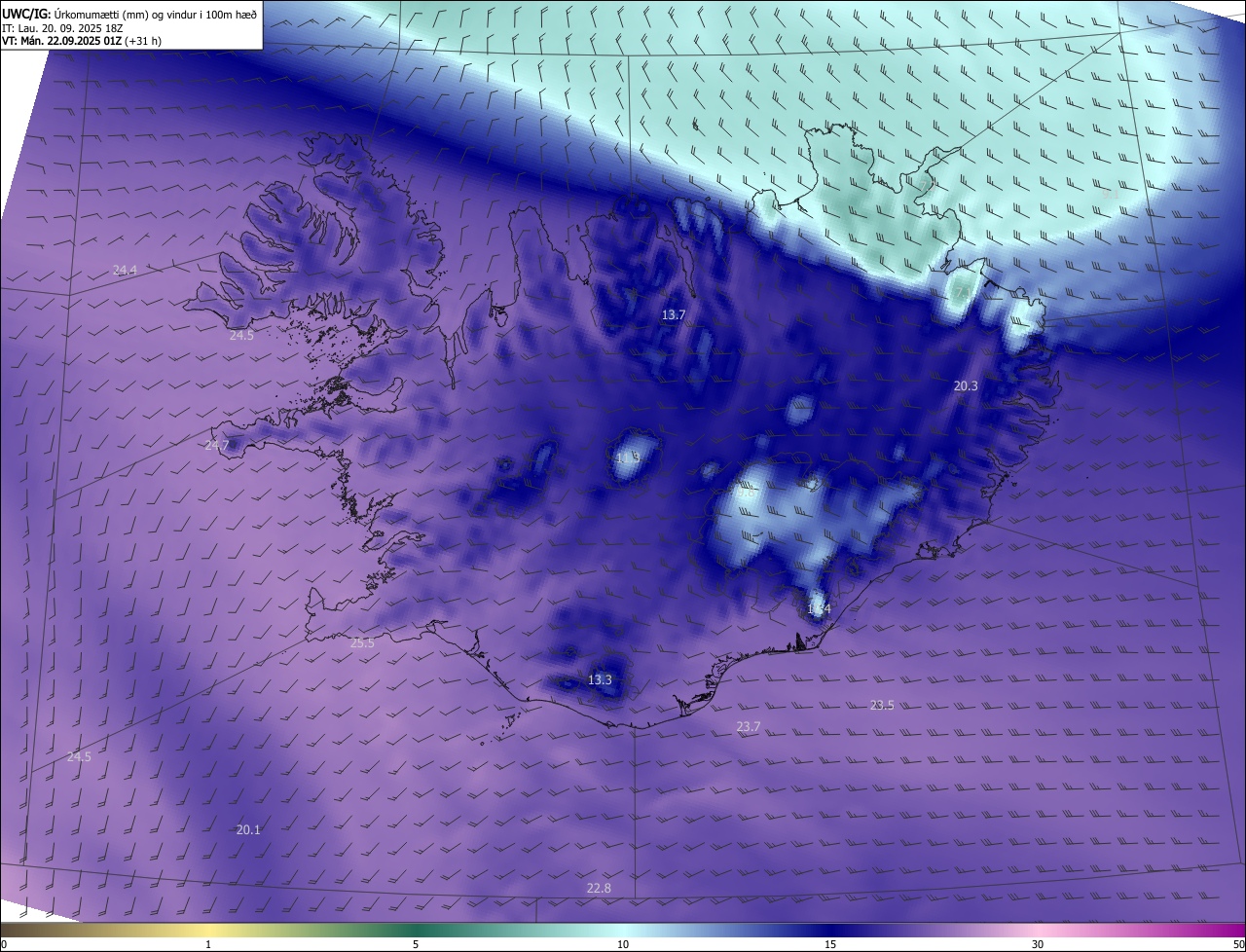Click the 0 tick label on color scale
The height and width of the screenshot is (952, 1246).
click(x=4, y=944)
